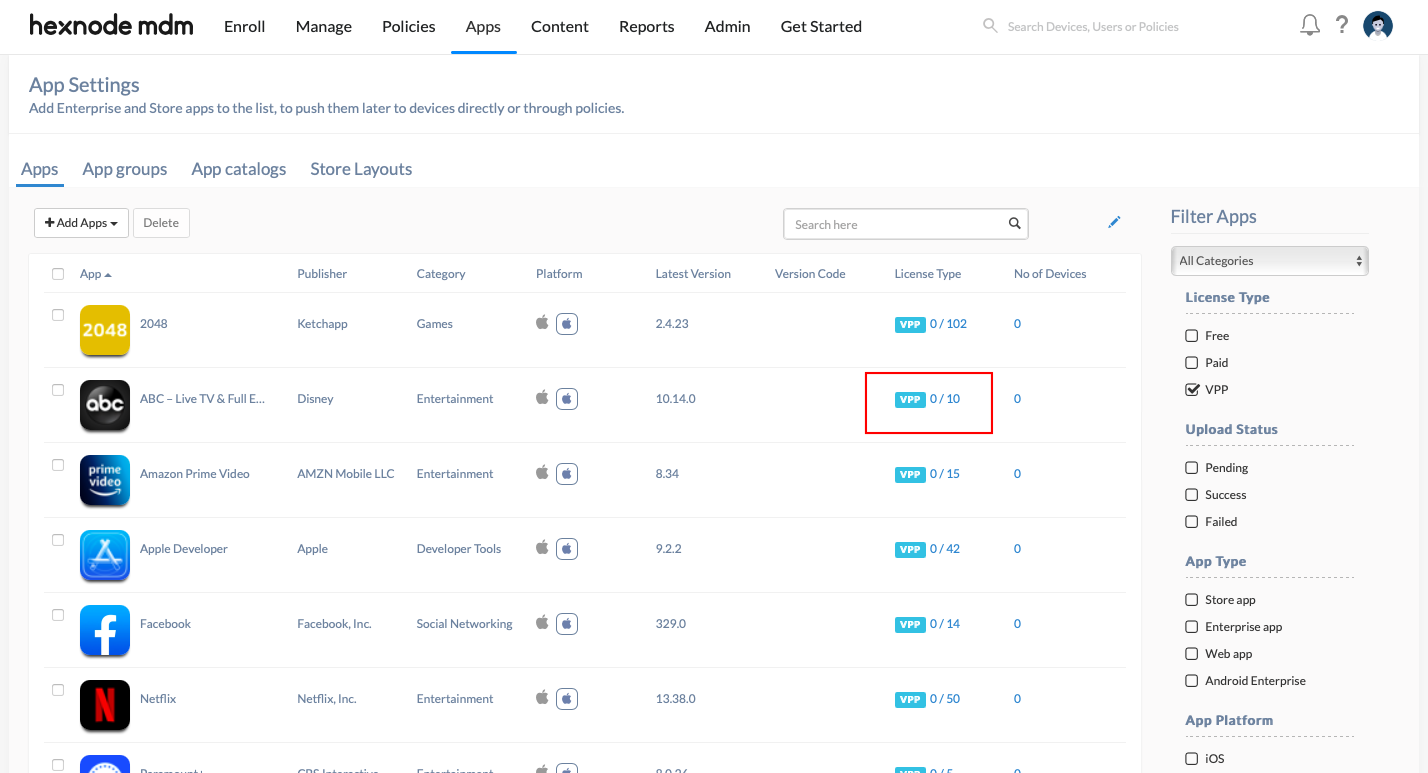Open the user profile avatar
The width and height of the screenshot is (1428, 773).
pyautogui.click(x=1378, y=26)
